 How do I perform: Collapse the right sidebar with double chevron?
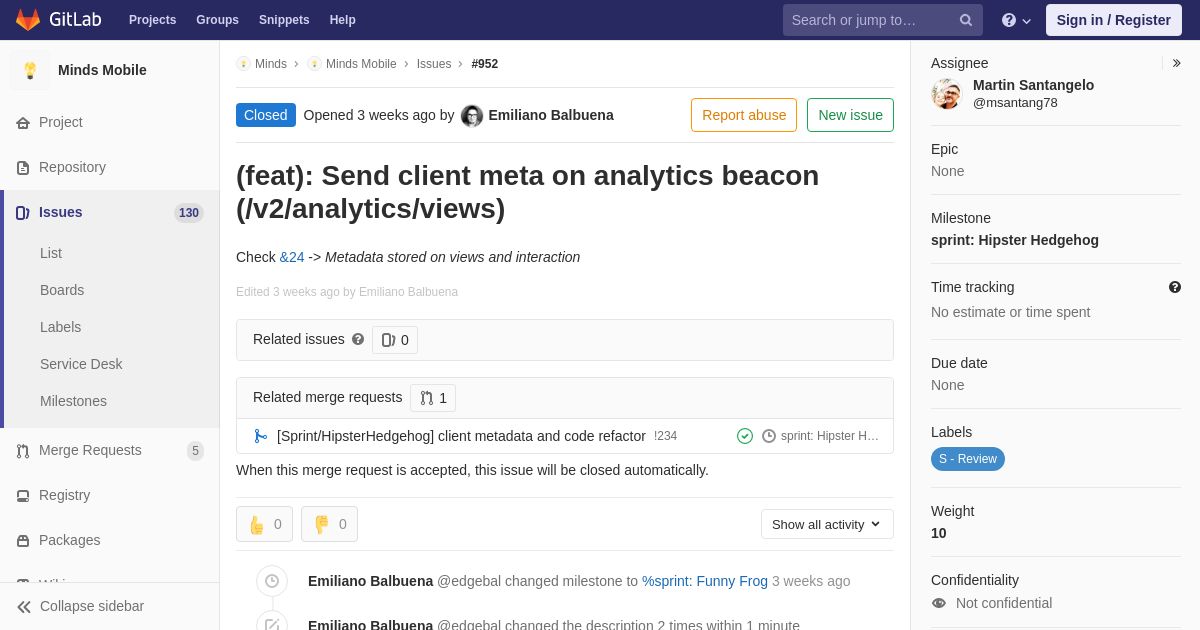click(1176, 63)
